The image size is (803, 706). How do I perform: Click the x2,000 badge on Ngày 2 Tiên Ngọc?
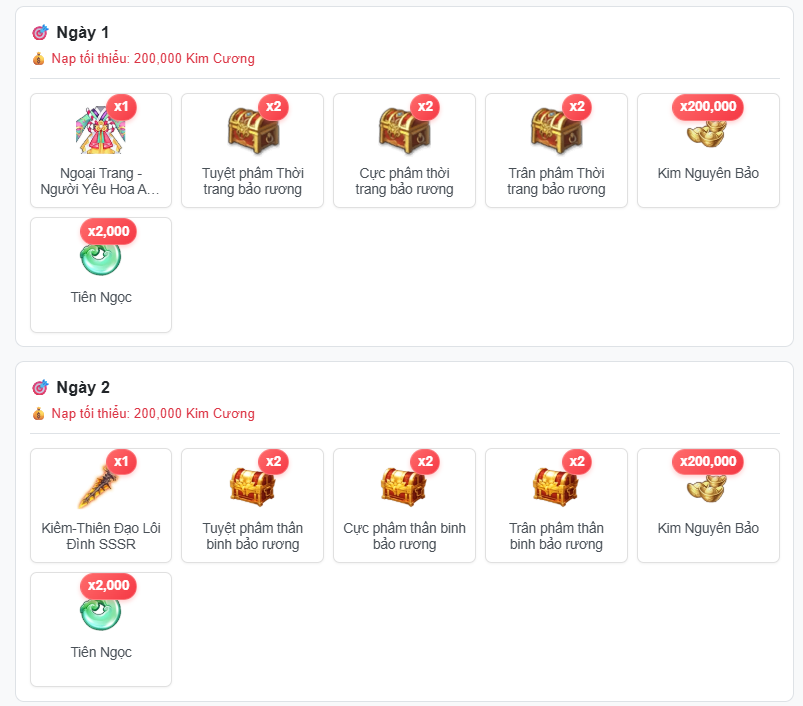pos(108,585)
